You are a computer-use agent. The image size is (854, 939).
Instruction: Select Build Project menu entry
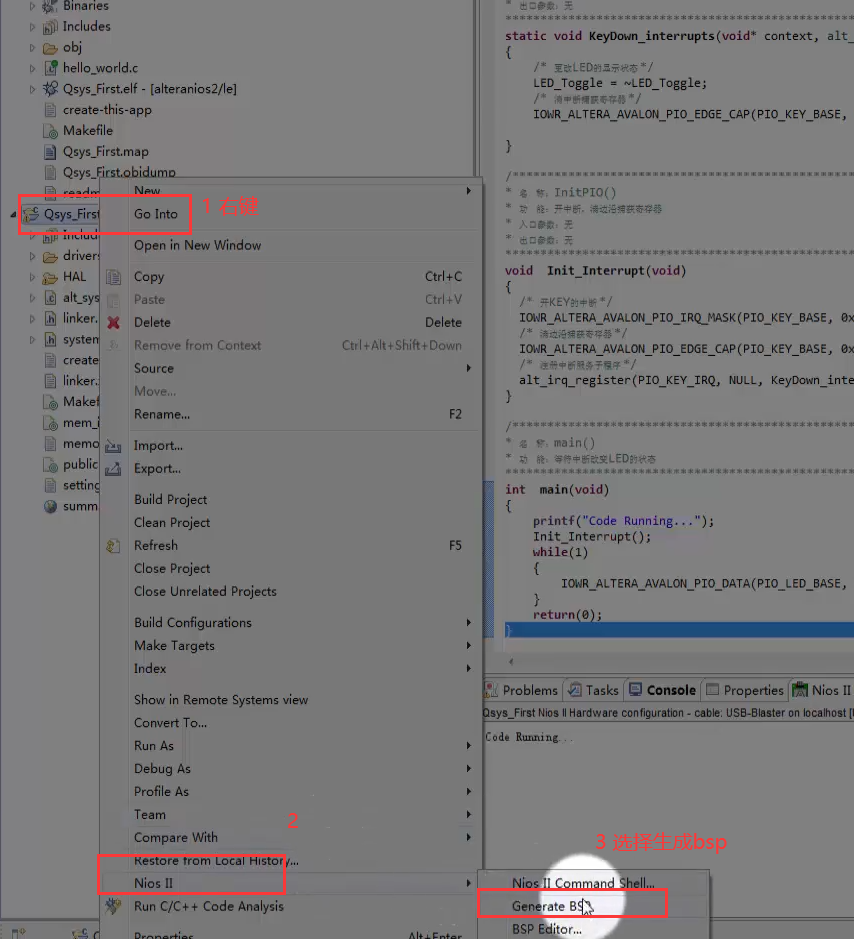pyautogui.click(x=171, y=499)
